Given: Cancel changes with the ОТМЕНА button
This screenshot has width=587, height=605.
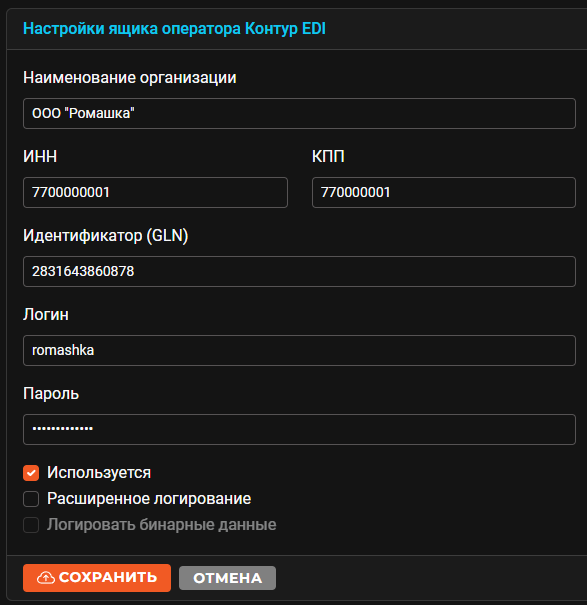Looking at the screenshot, I should (227, 578).
